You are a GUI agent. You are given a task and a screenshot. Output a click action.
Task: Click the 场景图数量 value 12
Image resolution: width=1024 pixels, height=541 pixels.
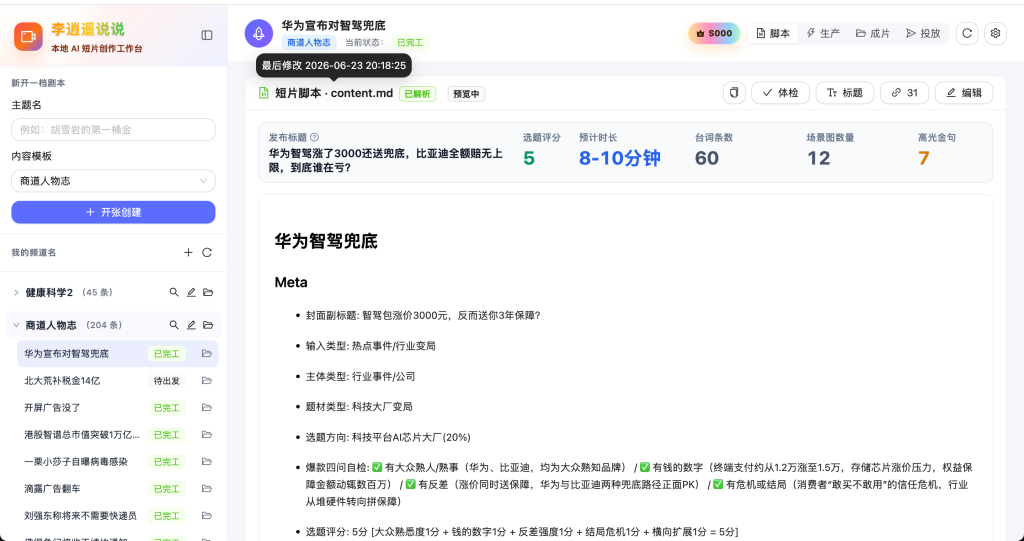point(818,158)
